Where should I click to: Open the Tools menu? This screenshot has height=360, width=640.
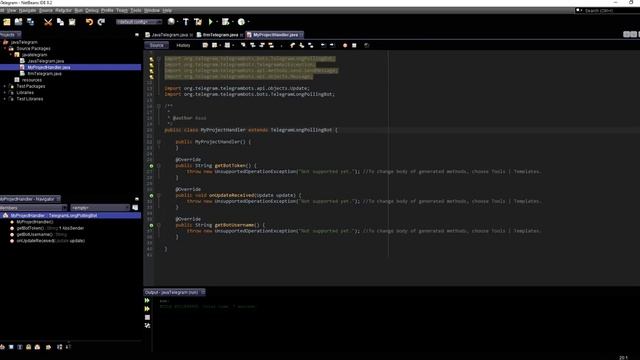[136, 10]
